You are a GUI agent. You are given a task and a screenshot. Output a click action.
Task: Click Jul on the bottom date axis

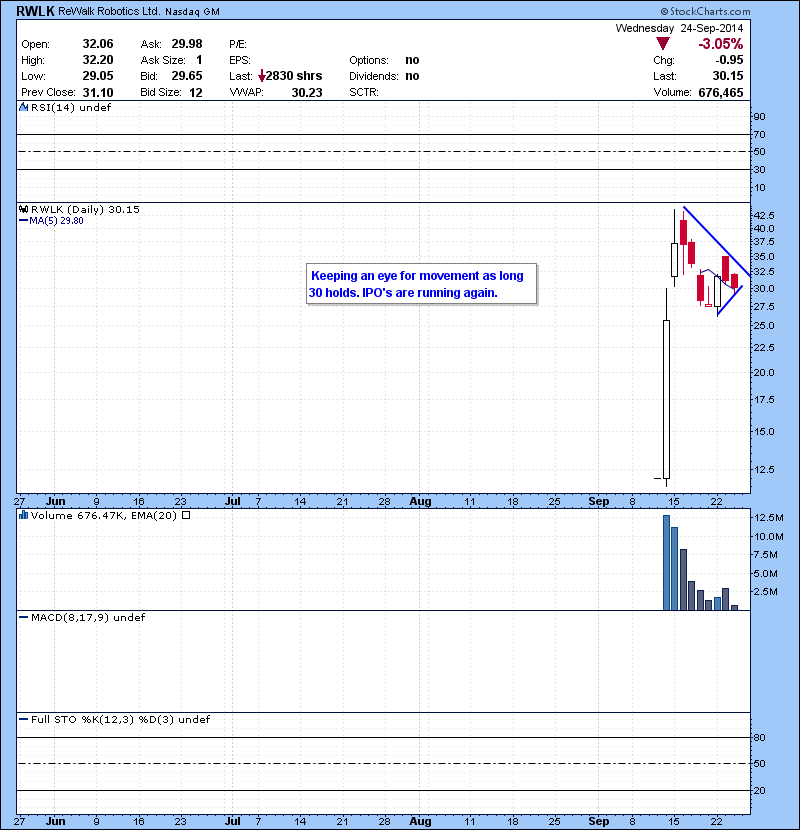click(x=233, y=821)
